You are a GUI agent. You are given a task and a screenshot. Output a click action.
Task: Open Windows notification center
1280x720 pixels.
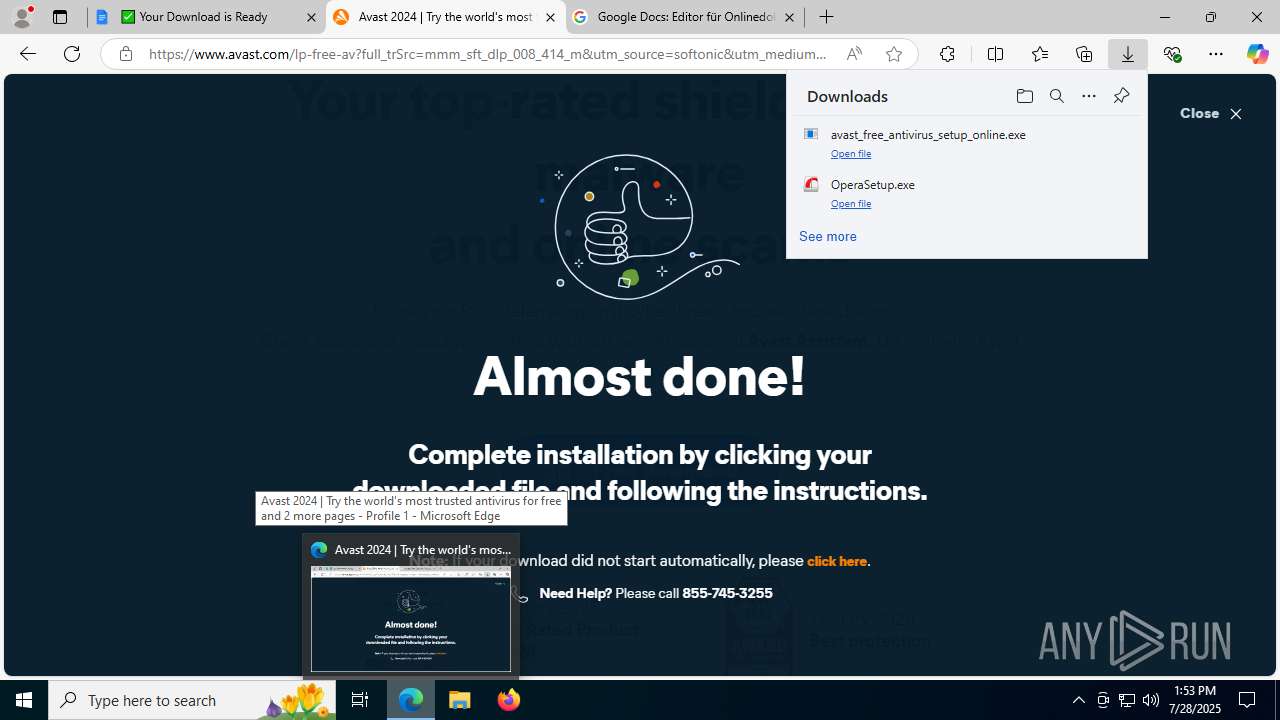[1248, 700]
